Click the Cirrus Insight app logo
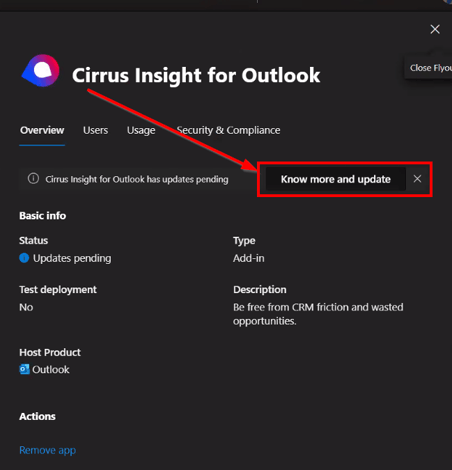The height and width of the screenshot is (470, 452). coord(41,71)
